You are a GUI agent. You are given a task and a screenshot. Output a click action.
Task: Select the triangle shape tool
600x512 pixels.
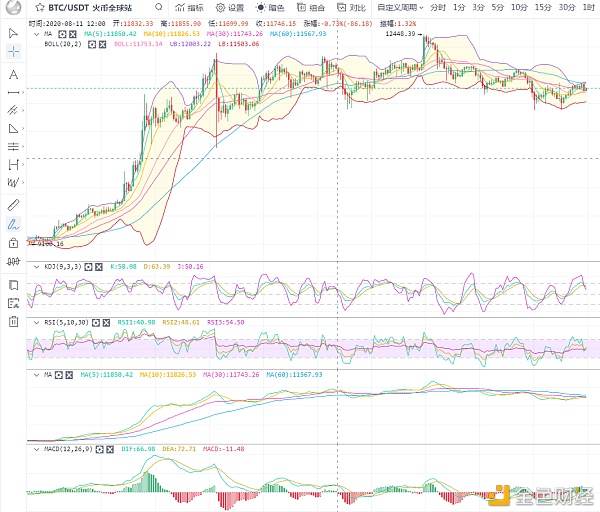click(x=13, y=128)
